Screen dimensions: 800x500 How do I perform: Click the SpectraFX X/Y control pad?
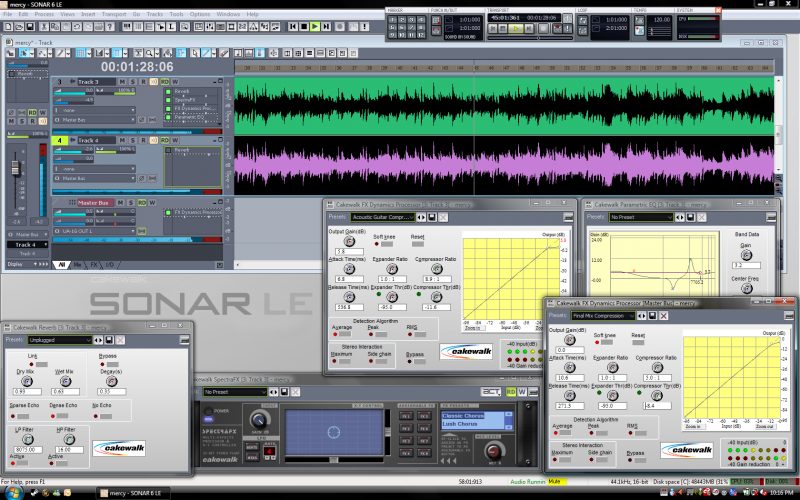[x=334, y=433]
